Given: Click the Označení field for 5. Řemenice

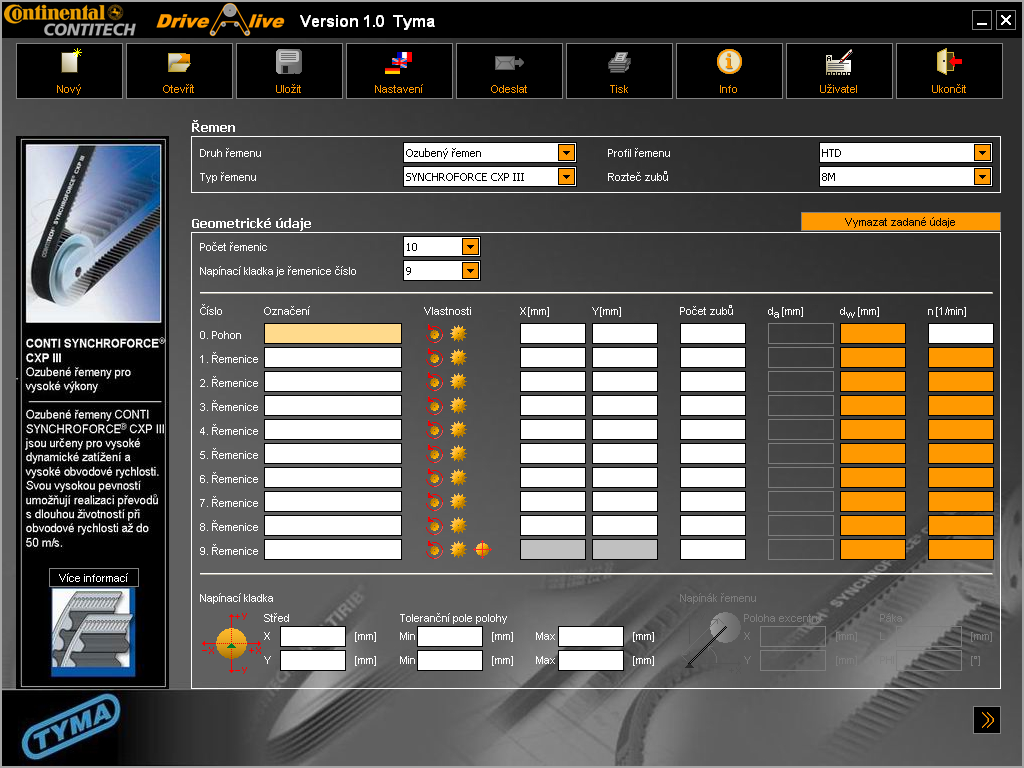Looking at the screenshot, I should 332,454.
